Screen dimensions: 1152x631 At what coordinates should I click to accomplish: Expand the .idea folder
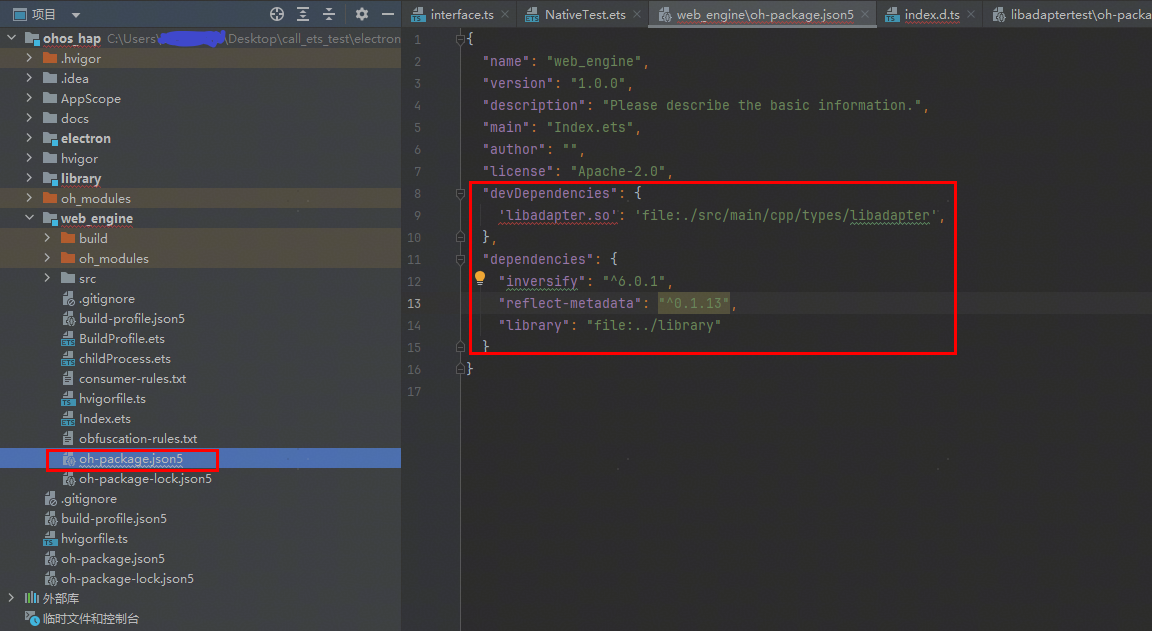pos(29,78)
